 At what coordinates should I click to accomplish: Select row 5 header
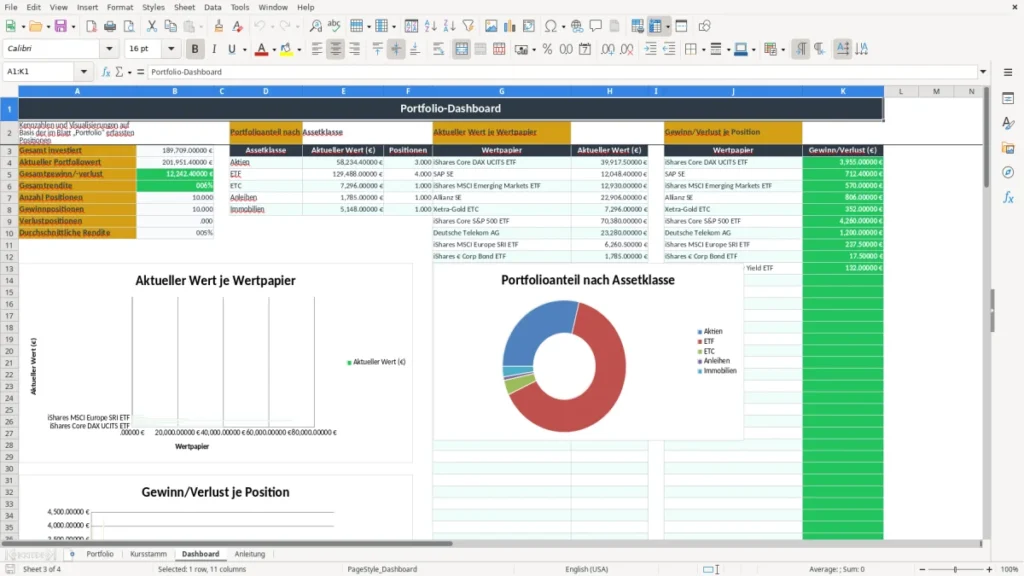point(9,174)
